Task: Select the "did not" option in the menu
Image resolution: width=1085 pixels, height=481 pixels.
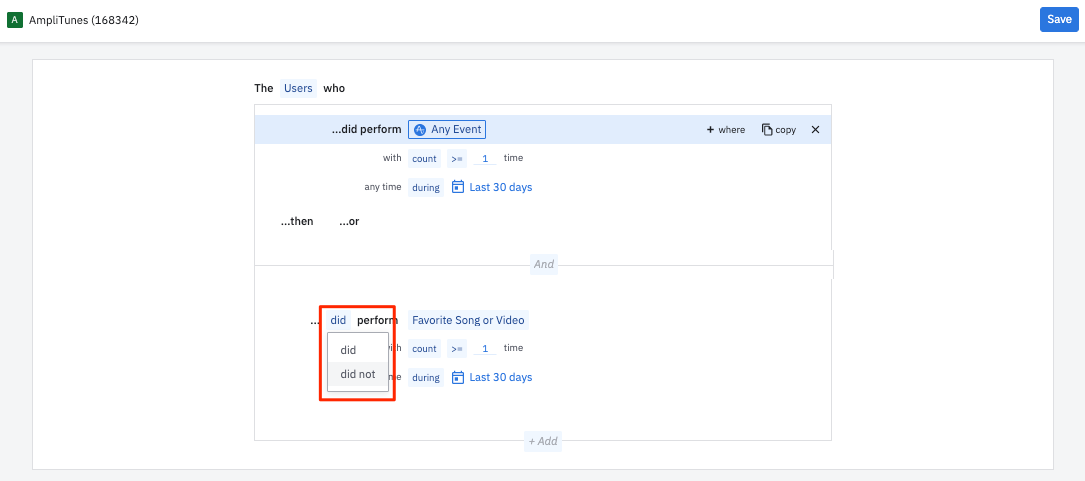Action: pyautogui.click(x=357, y=374)
